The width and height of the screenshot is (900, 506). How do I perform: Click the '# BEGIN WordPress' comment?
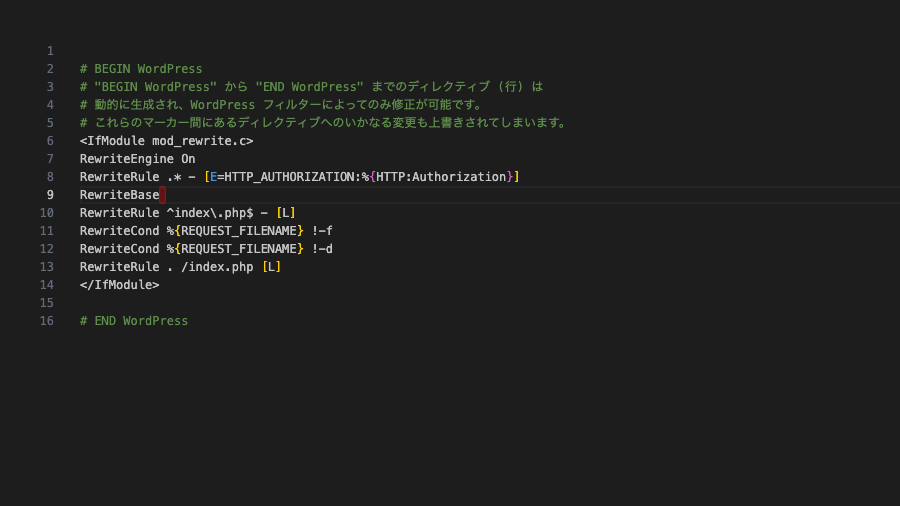tap(141, 69)
